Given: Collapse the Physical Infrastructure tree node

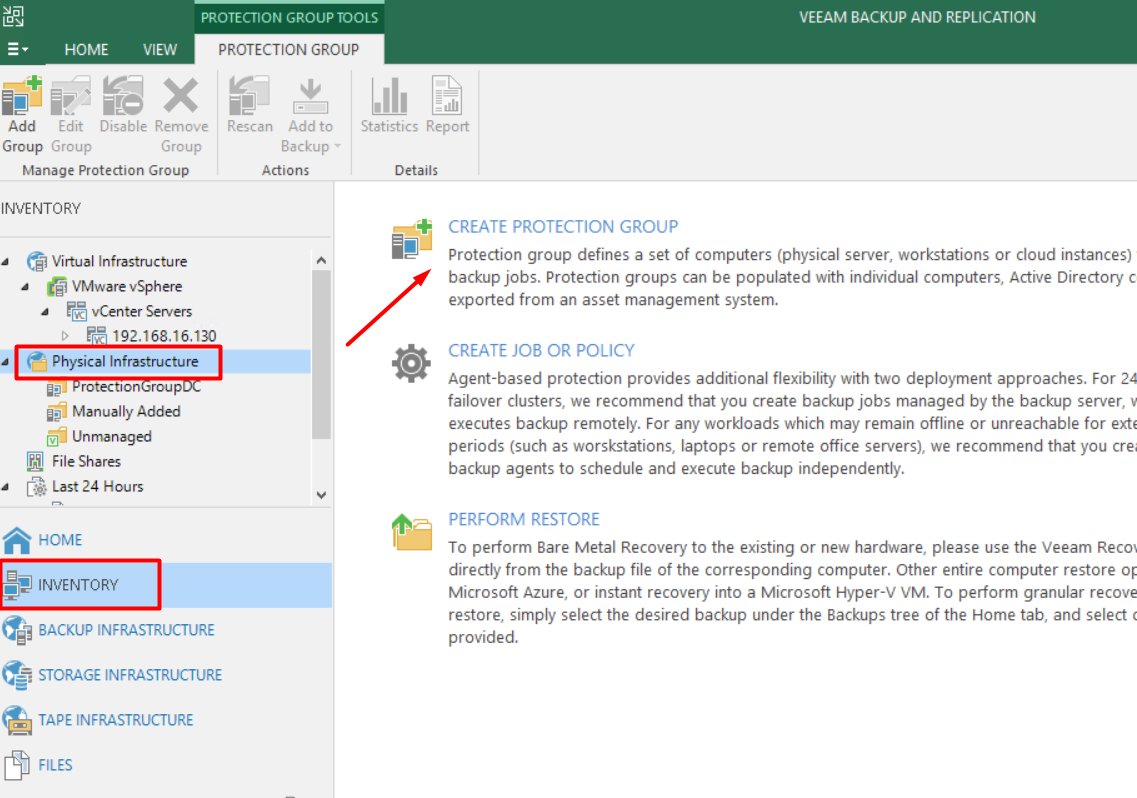Looking at the screenshot, I should (7, 362).
